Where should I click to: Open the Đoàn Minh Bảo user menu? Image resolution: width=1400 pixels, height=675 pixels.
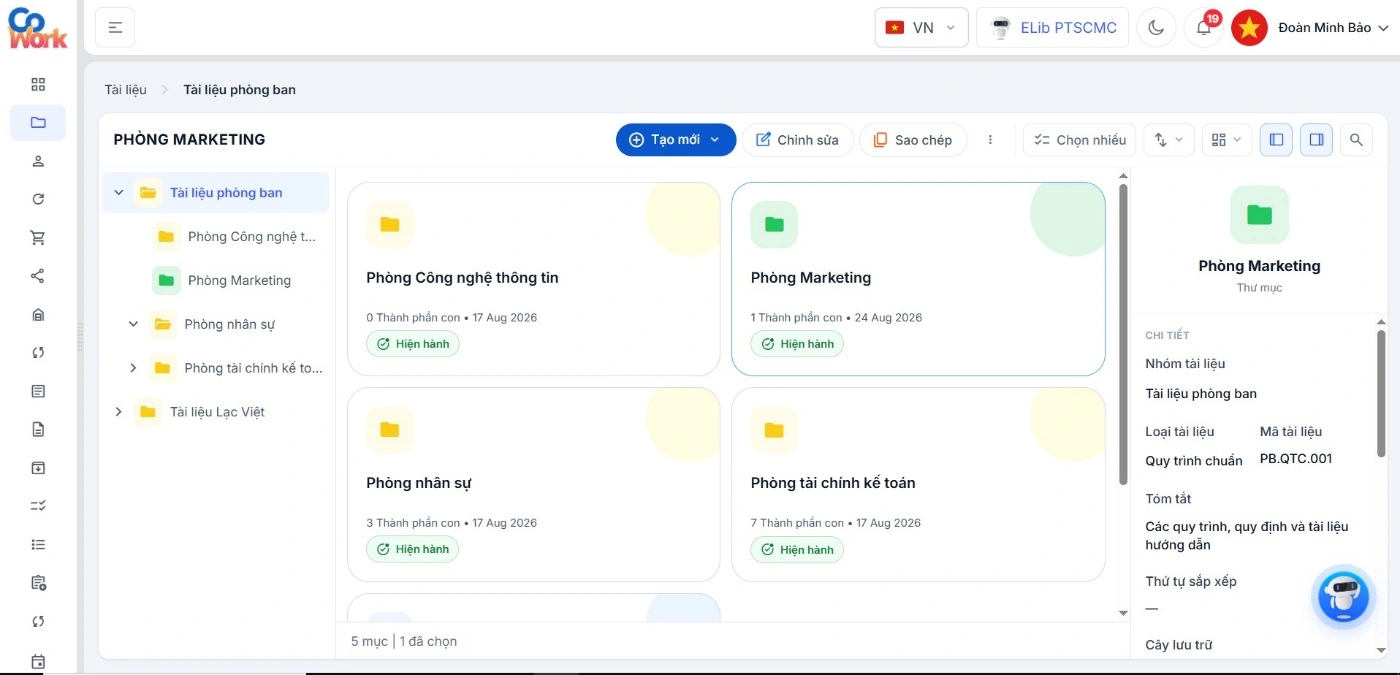(x=1311, y=27)
